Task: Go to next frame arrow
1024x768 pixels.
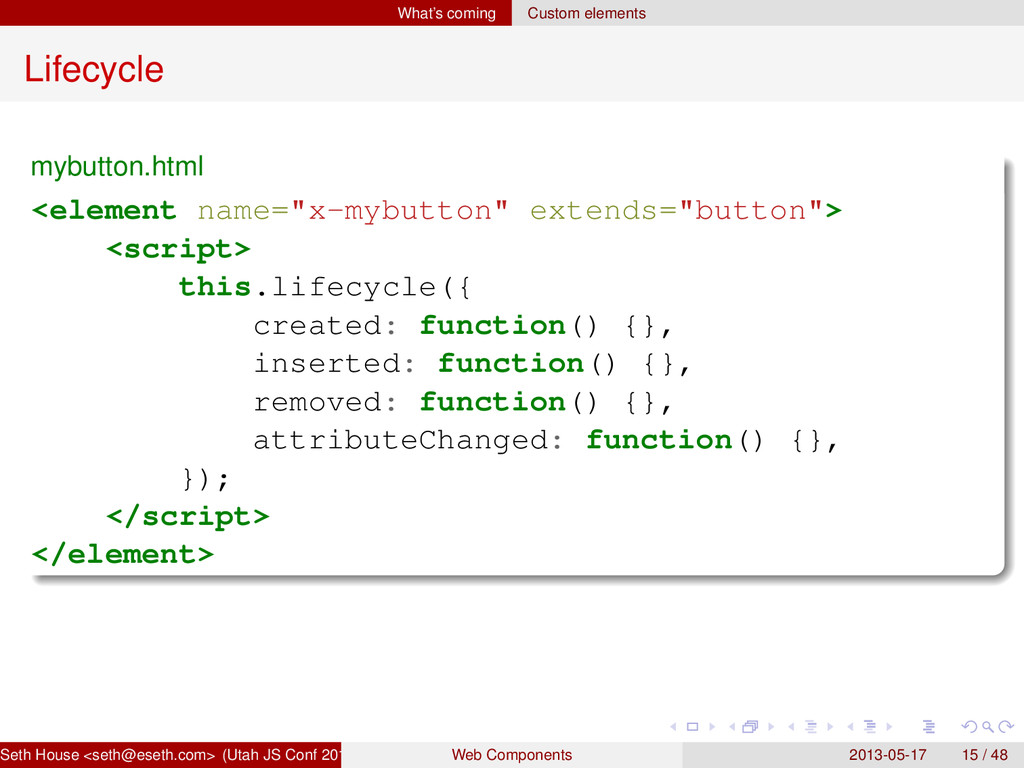Action: click(771, 726)
